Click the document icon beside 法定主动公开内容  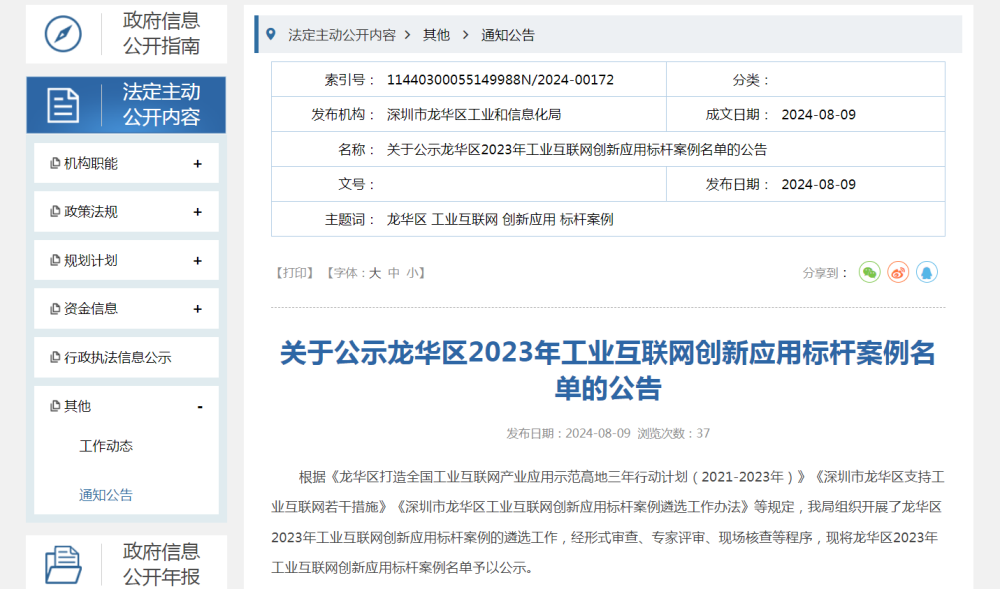pos(63,105)
